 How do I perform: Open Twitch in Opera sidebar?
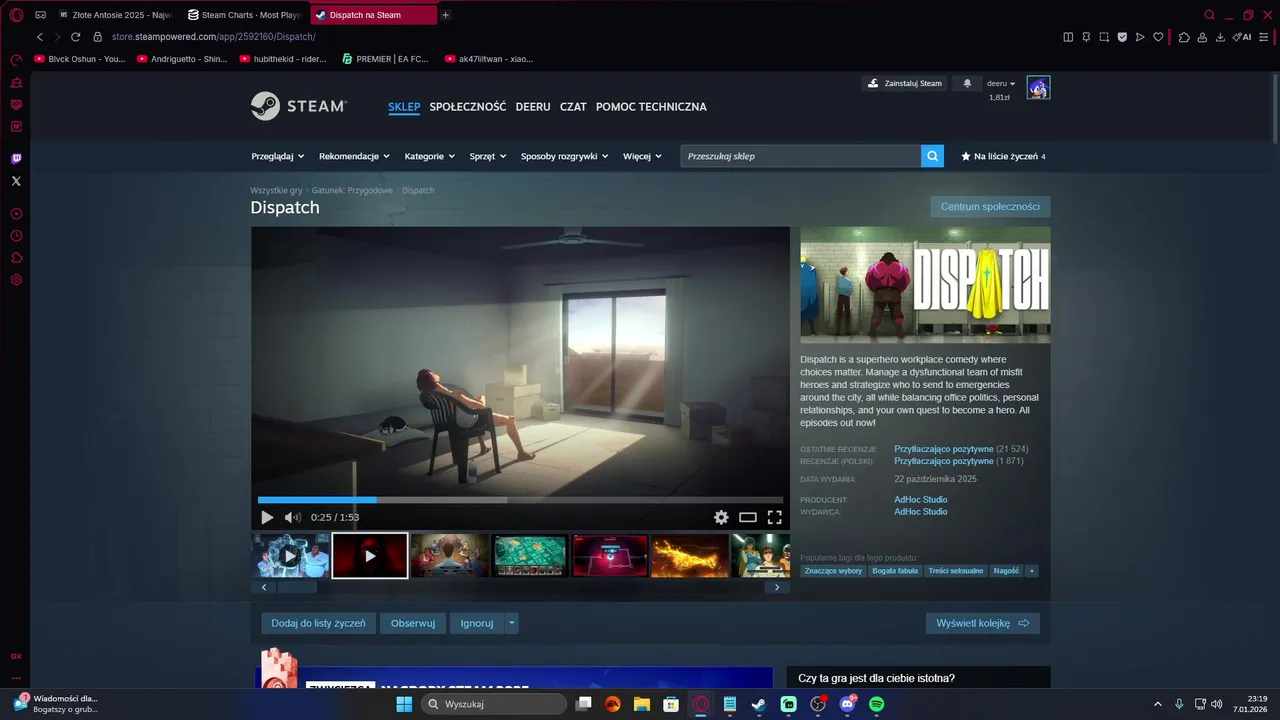[x=16, y=159]
